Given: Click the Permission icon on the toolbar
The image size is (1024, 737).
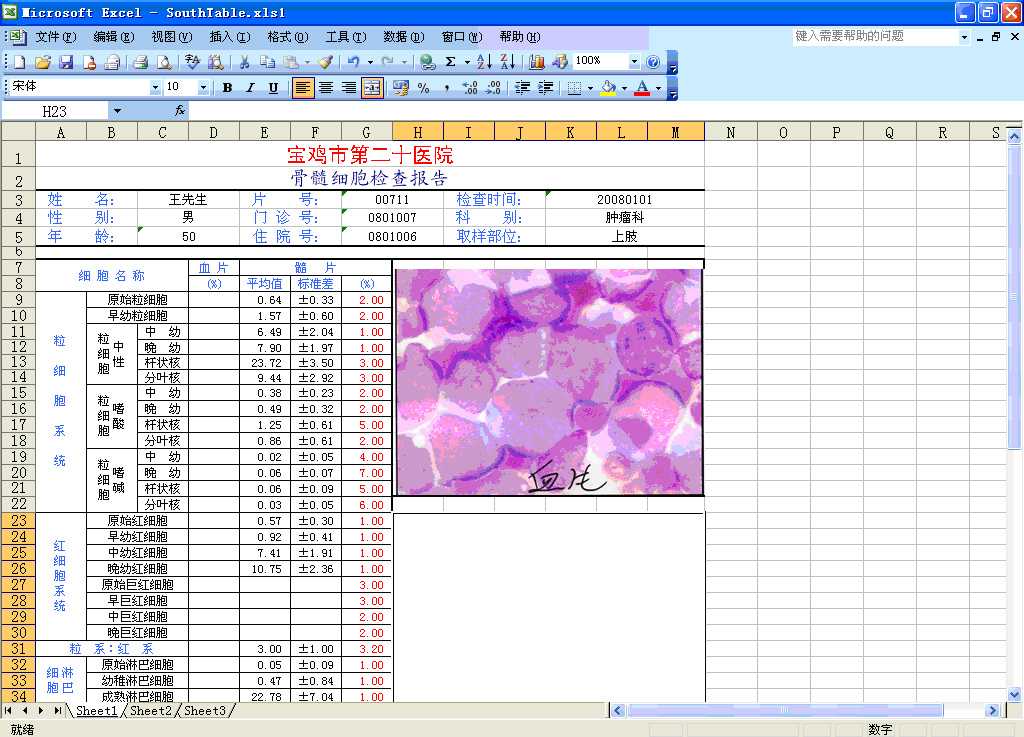Looking at the screenshot, I should 89,62.
